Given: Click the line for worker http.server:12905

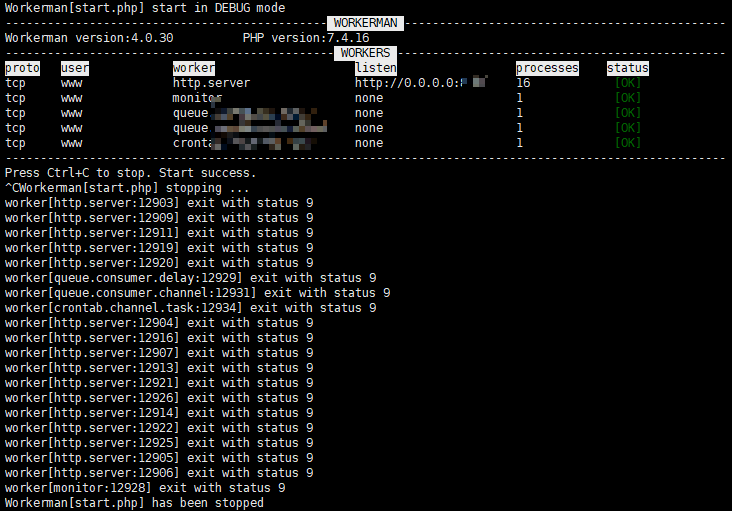Looking at the screenshot, I should 159,458.
